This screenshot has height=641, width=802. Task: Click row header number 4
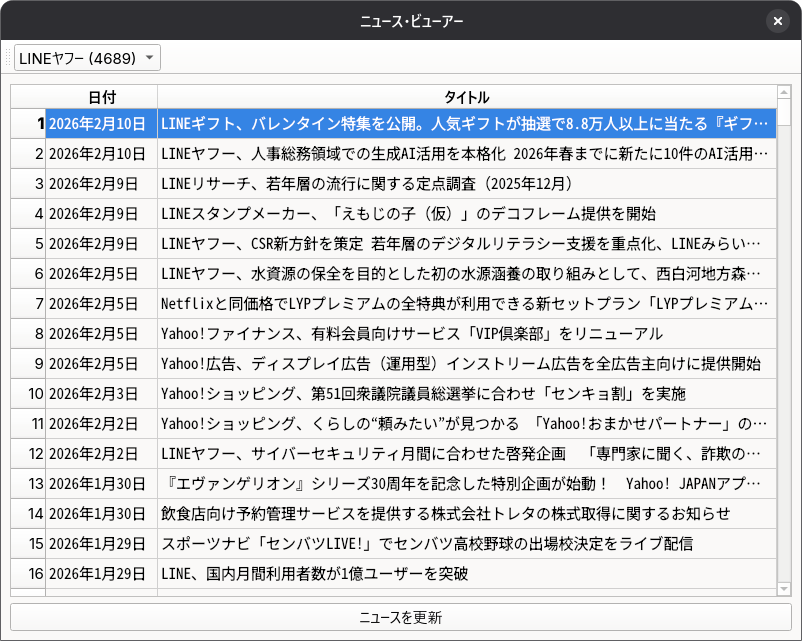click(28, 214)
